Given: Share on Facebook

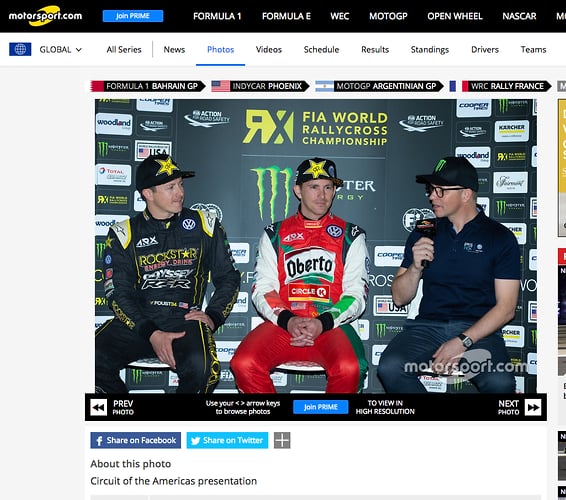Looking at the screenshot, I should click(135, 440).
